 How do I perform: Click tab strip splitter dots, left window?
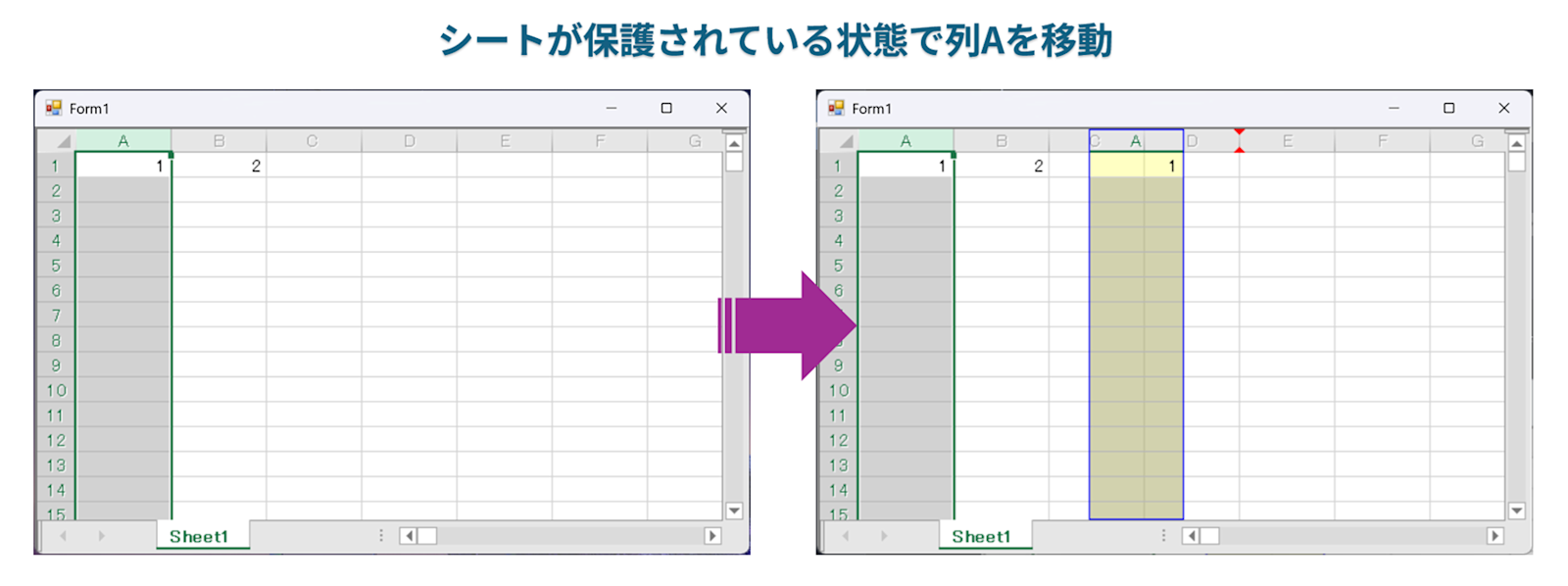tap(381, 536)
